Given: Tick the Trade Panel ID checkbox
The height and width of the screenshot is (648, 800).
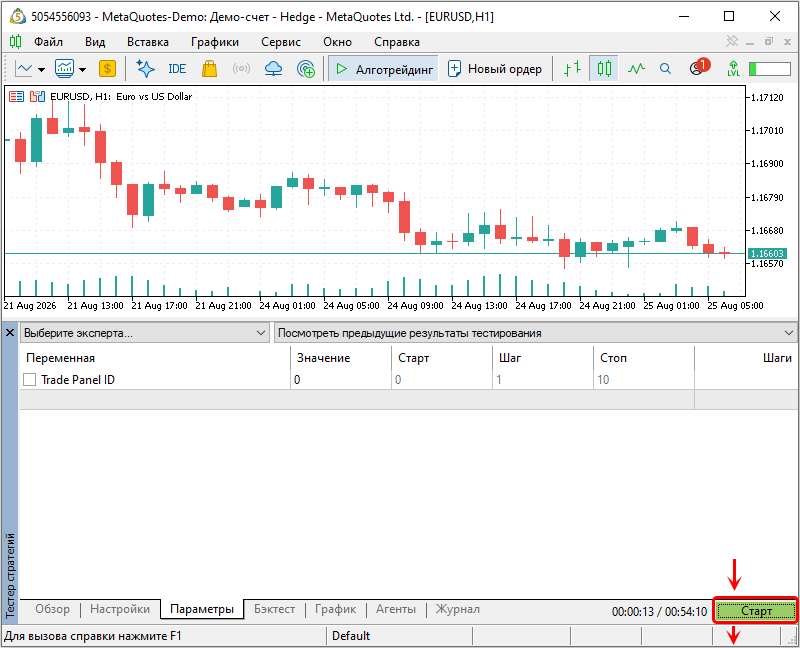Looking at the screenshot, I should 30,380.
